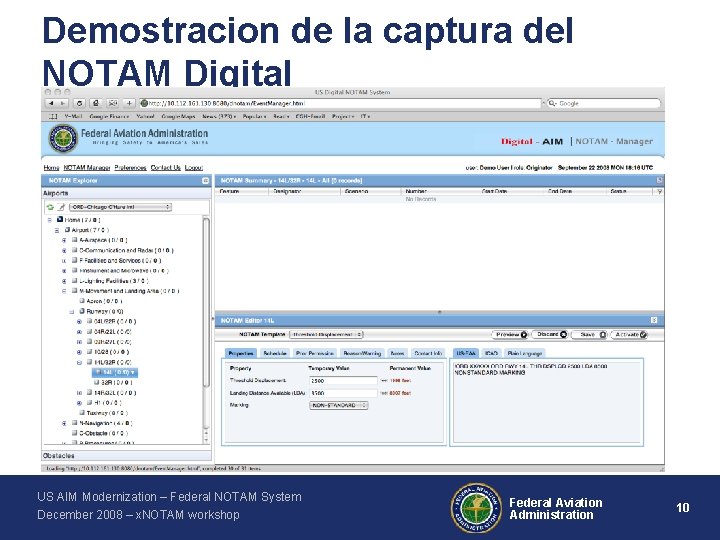
Task: Open the News bookmark menu
Action: 219,117
